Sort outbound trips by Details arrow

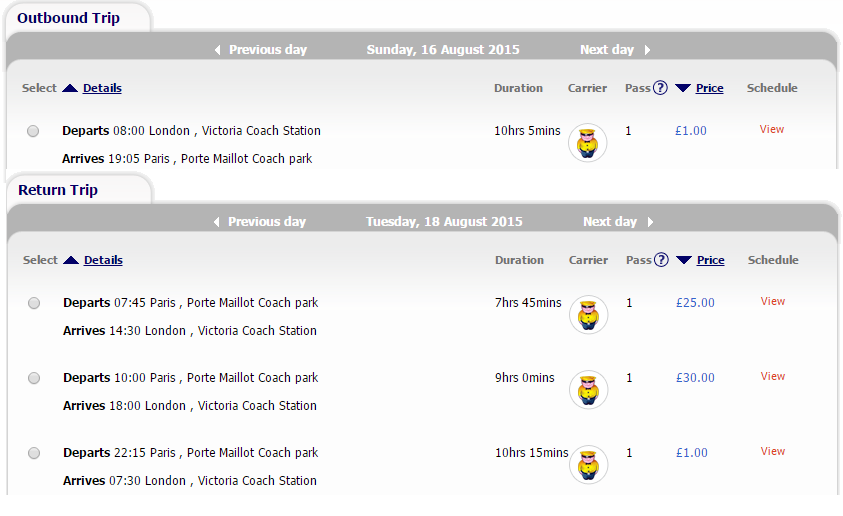click(x=70, y=88)
